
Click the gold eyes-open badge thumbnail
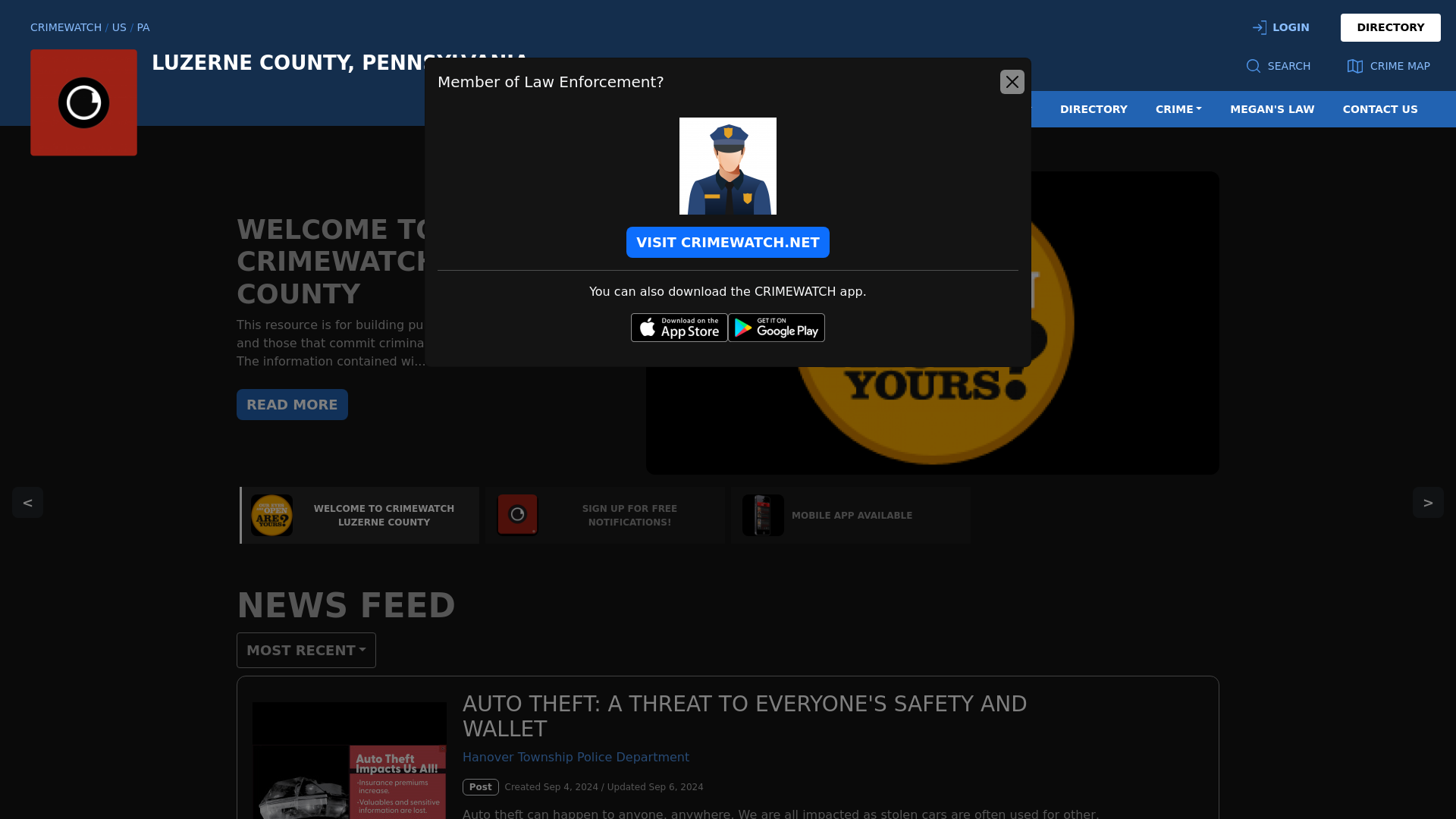click(x=271, y=516)
